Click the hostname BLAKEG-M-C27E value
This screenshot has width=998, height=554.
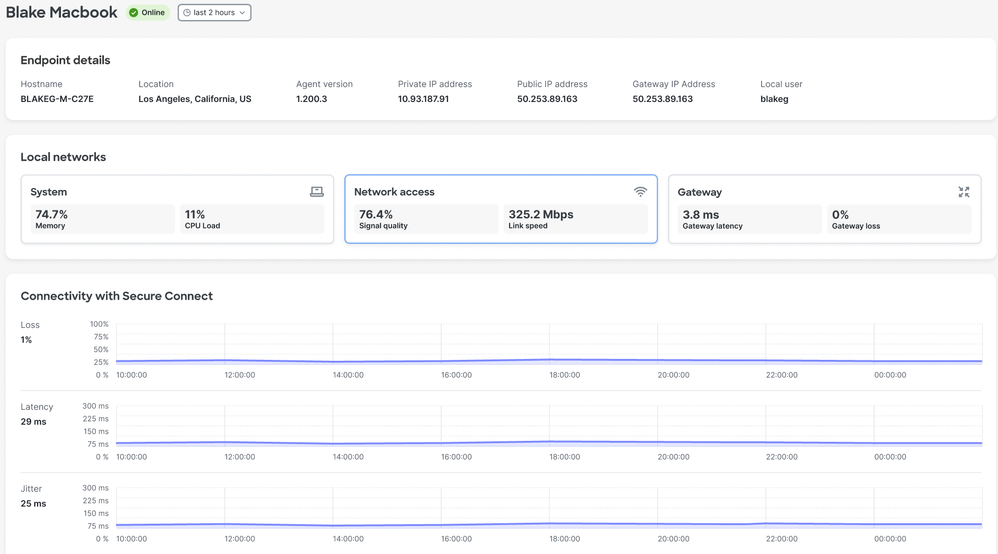pyautogui.click(x=57, y=99)
